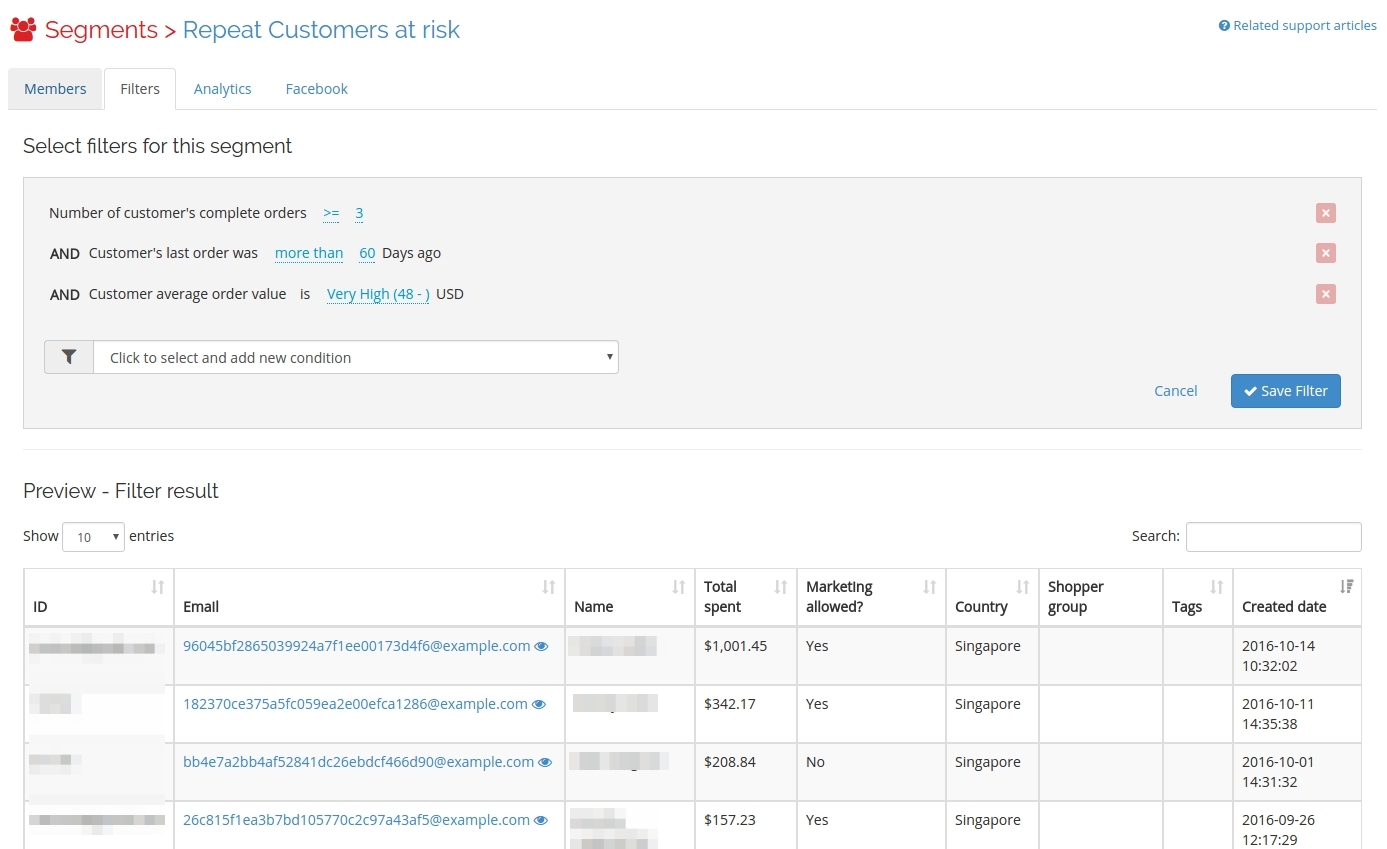Screen dimensions: 1387x849
Task: Click the filter funnel icon beside the condition selector
Action: [x=68, y=356]
